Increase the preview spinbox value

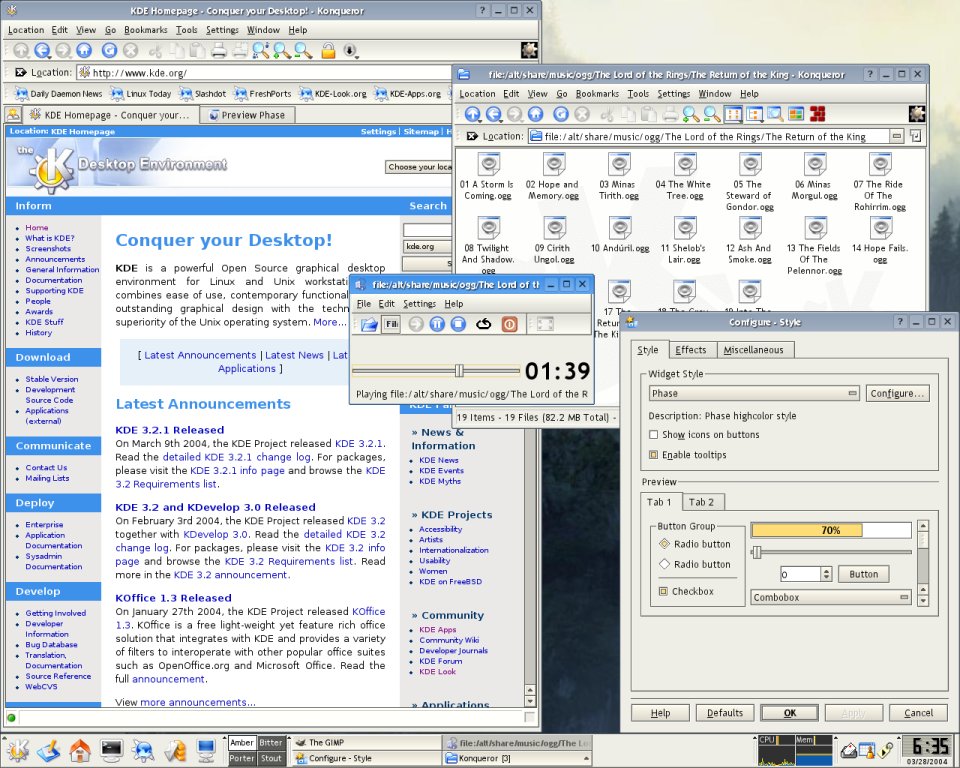pos(827,571)
